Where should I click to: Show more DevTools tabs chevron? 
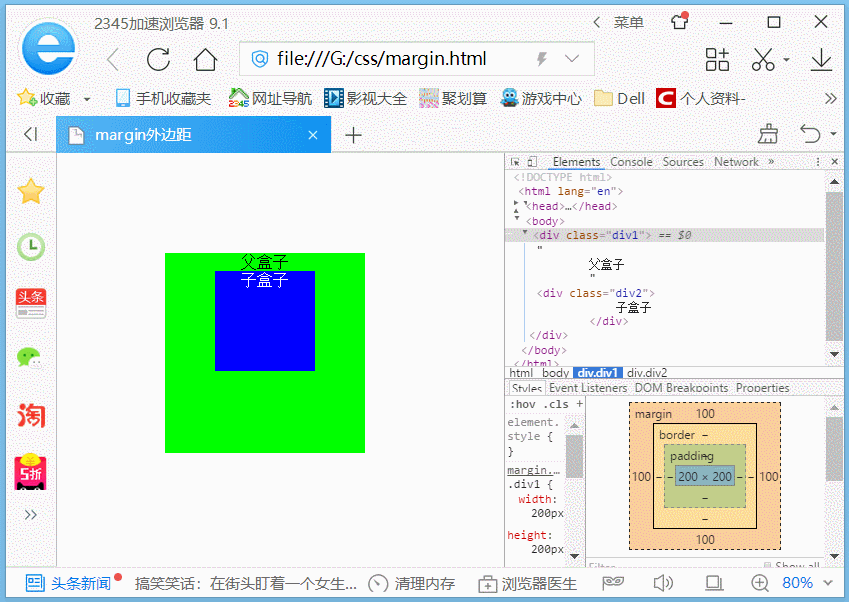pos(771,162)
